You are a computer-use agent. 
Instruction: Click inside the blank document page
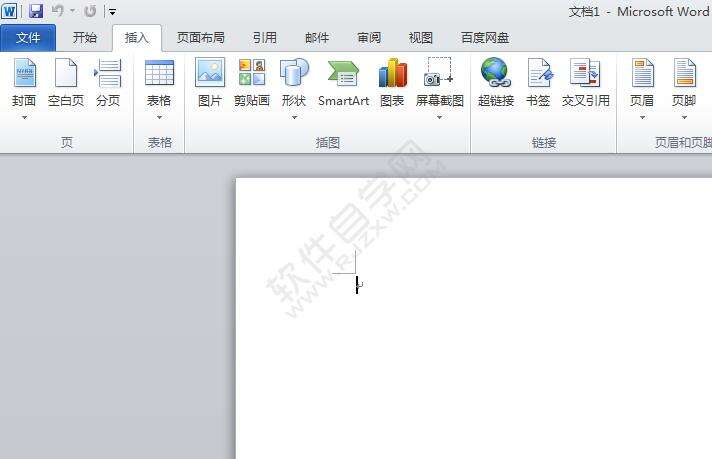pos(474,318)
